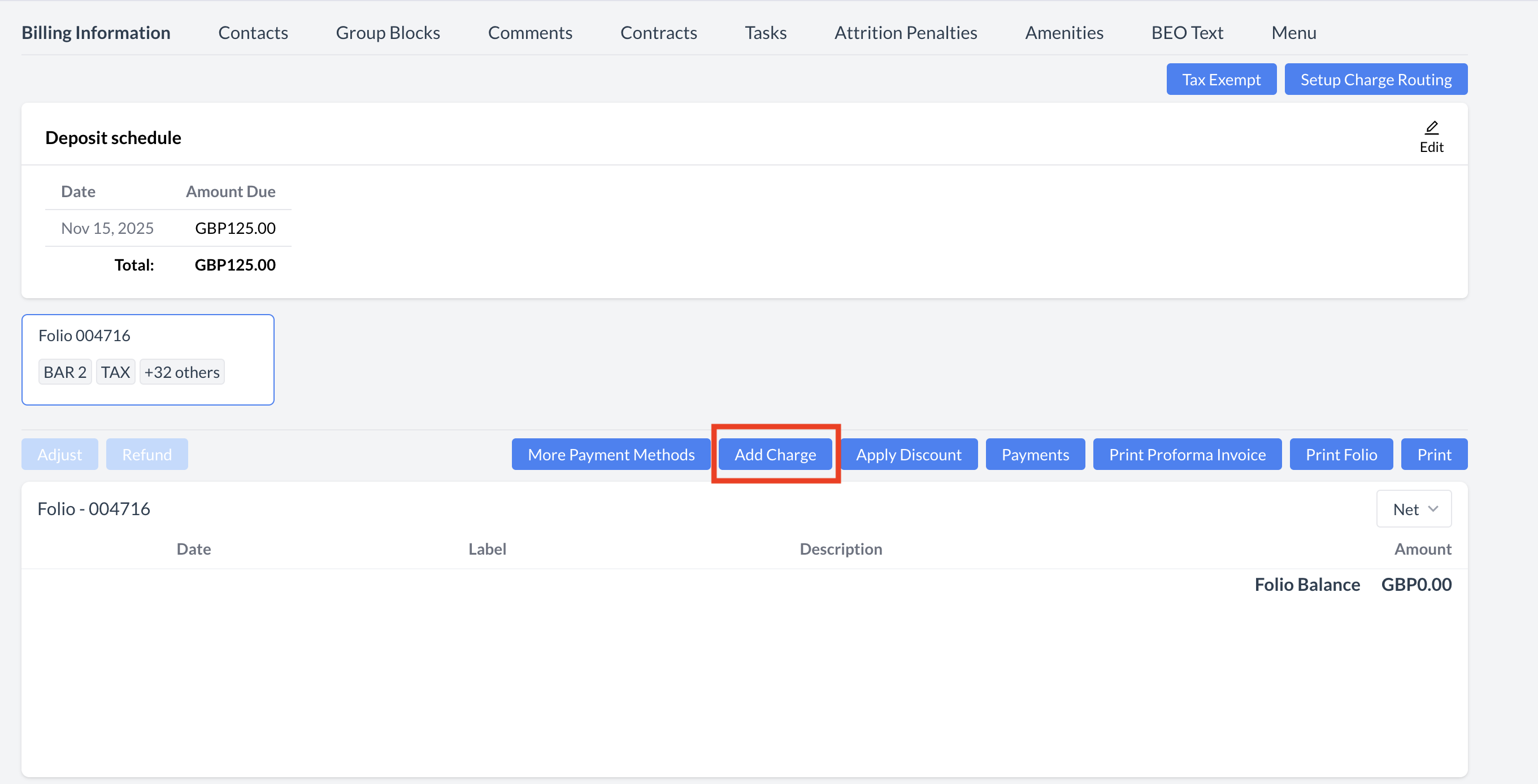
Task: Open the Contacts tab
Action: tap(253, 32)
